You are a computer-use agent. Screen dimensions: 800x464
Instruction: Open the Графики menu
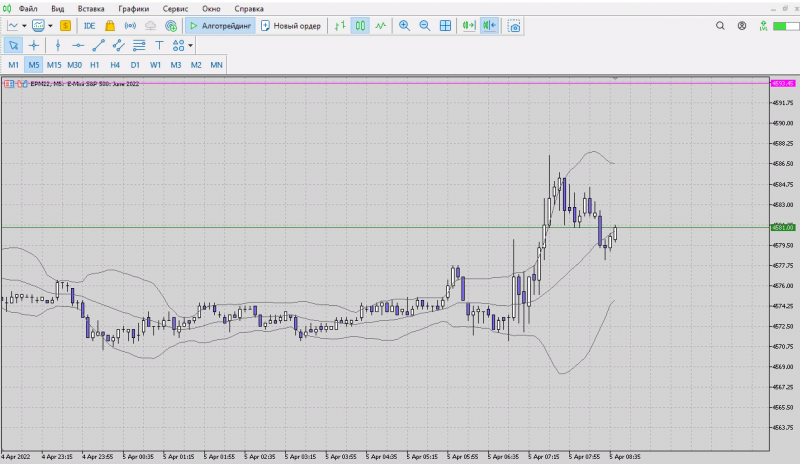134,9
